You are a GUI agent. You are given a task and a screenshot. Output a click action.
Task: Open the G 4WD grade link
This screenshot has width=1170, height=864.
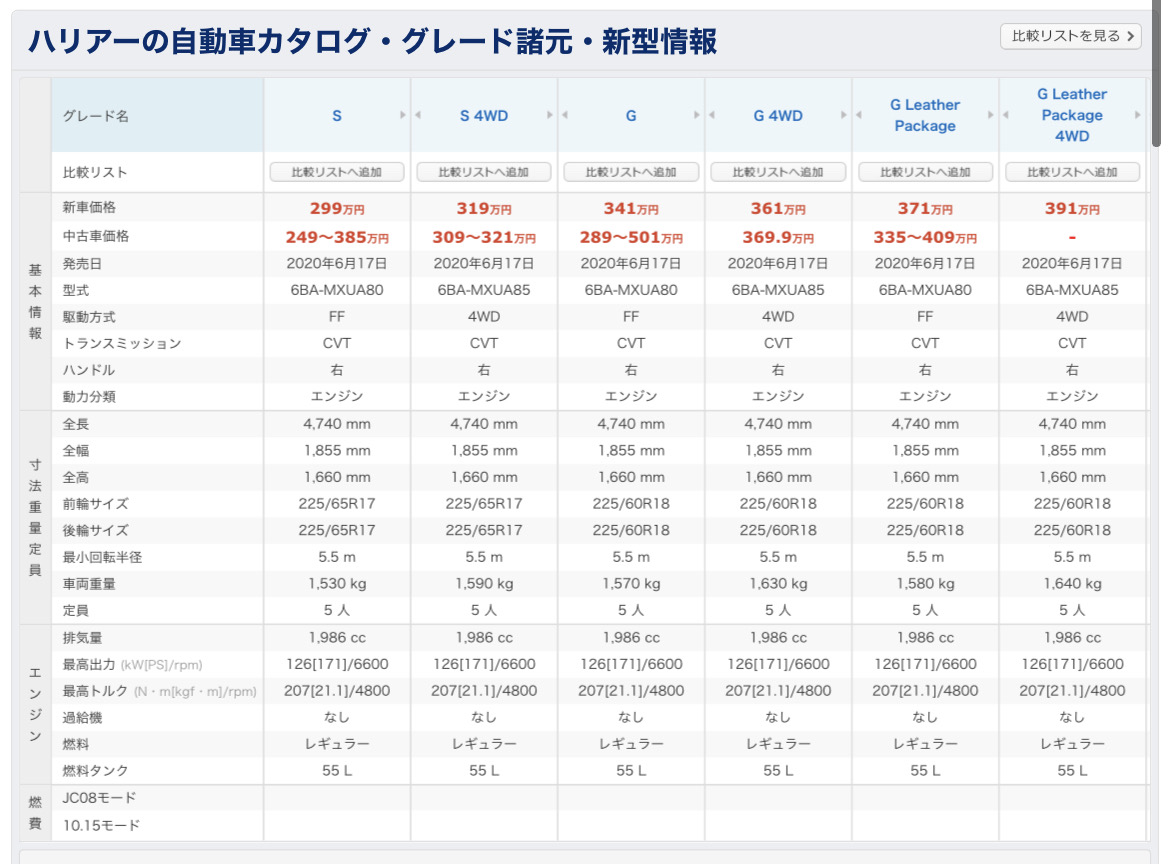[x=778, y=116]
